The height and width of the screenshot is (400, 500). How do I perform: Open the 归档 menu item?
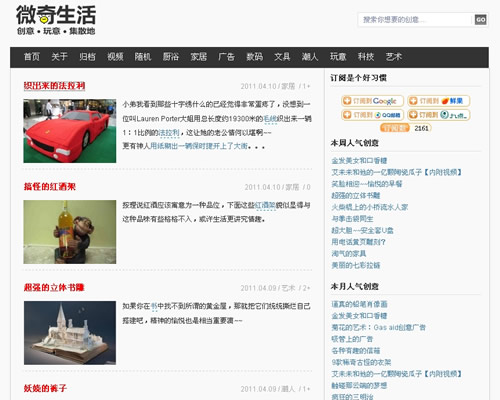click(87, 57)
